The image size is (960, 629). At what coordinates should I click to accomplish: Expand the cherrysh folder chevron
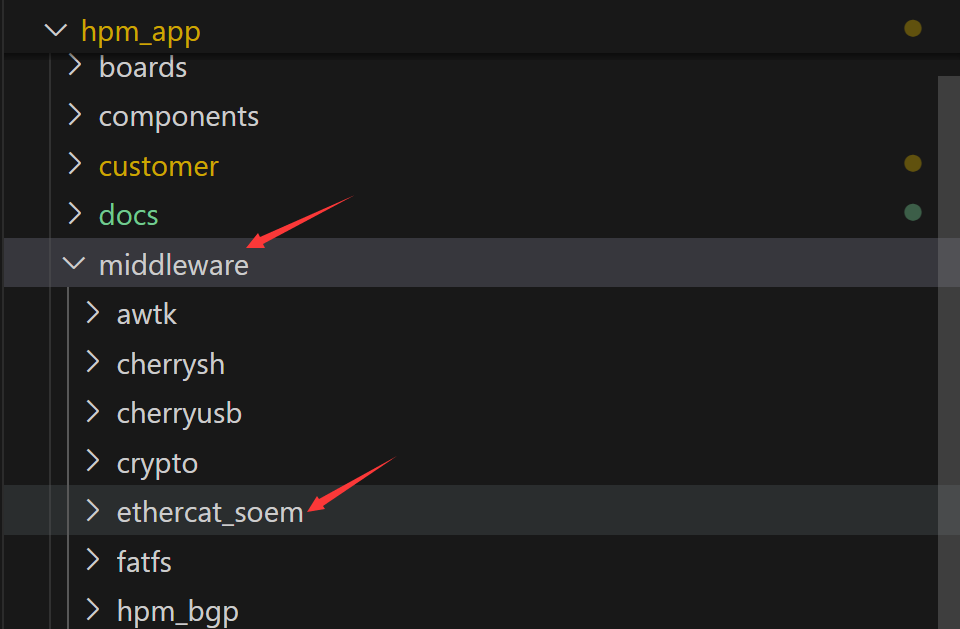tap(93, 363)
